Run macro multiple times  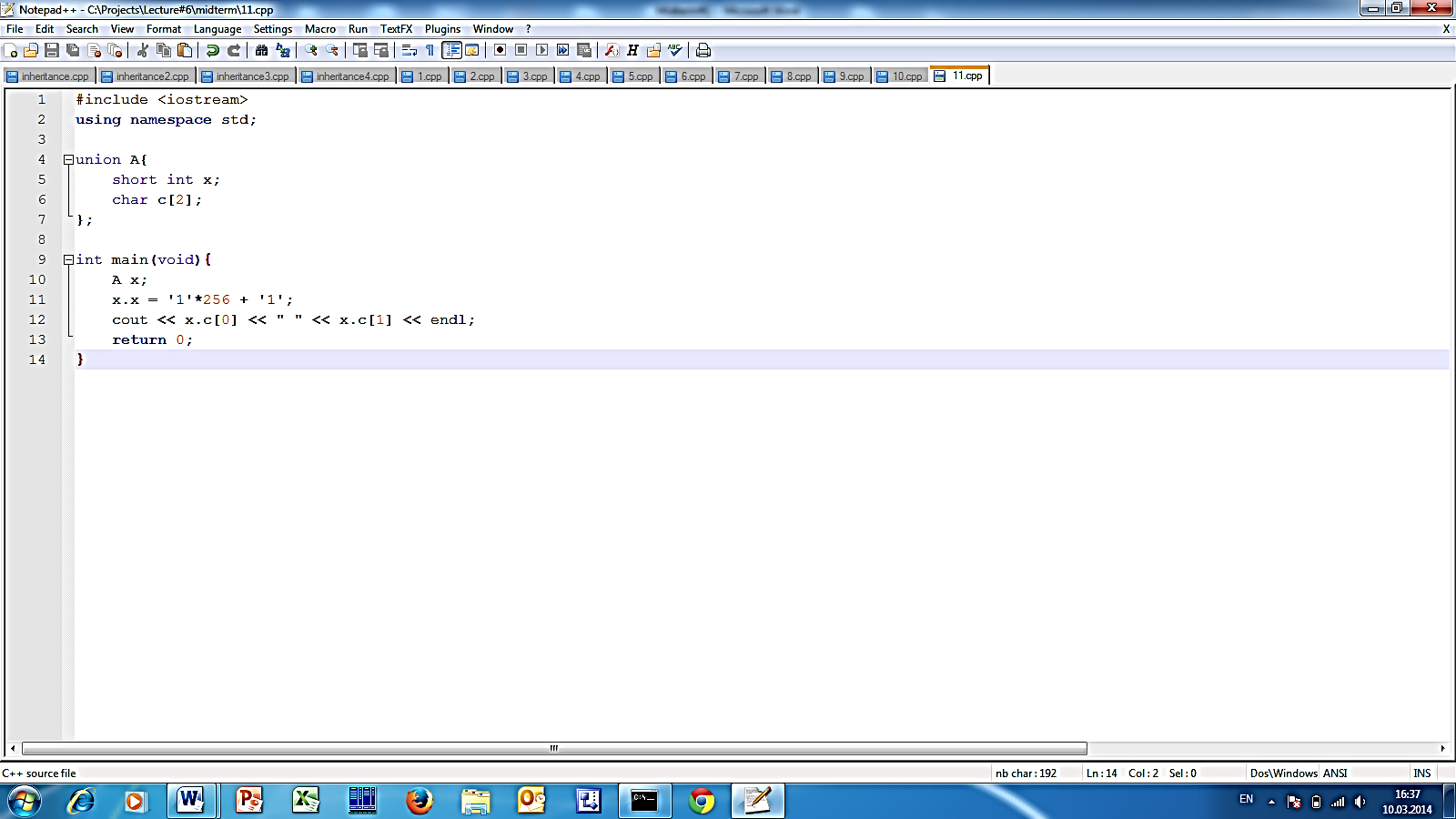click(563, 51)
